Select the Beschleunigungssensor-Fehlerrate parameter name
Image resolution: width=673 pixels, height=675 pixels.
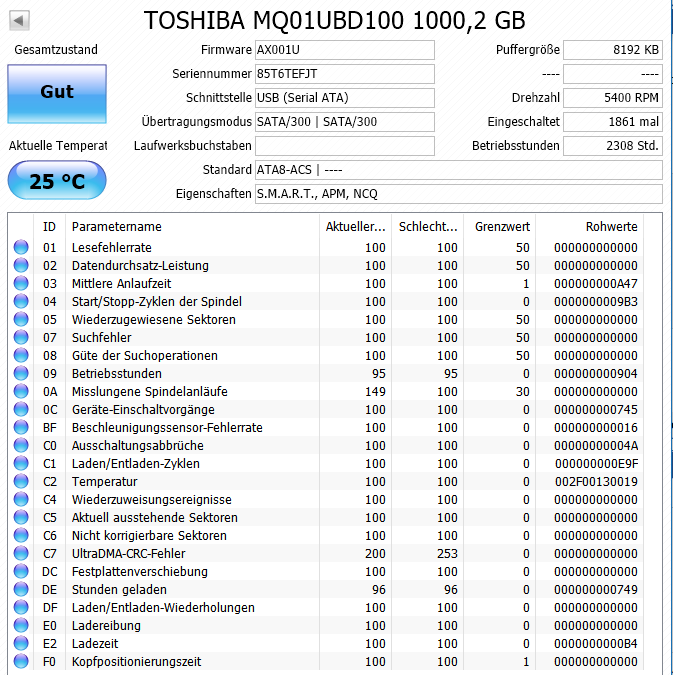[x=167, y=427]
